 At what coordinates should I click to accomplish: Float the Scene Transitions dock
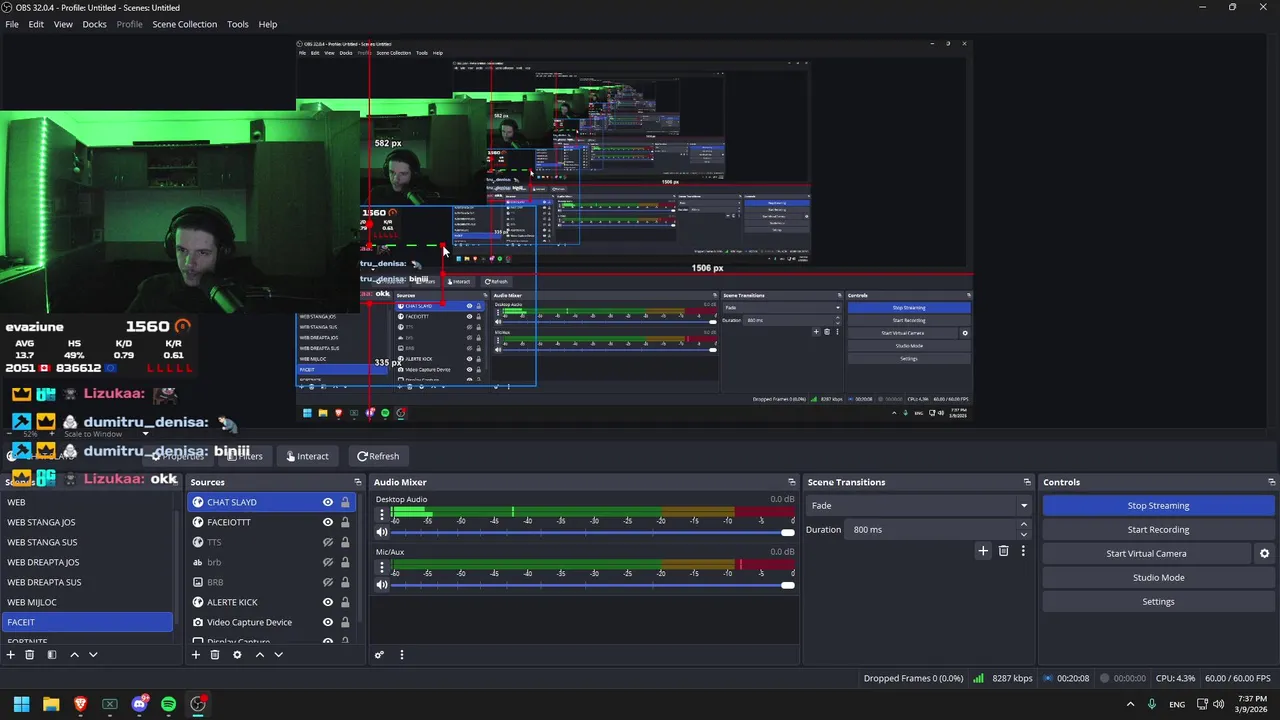coord(1027,482)
